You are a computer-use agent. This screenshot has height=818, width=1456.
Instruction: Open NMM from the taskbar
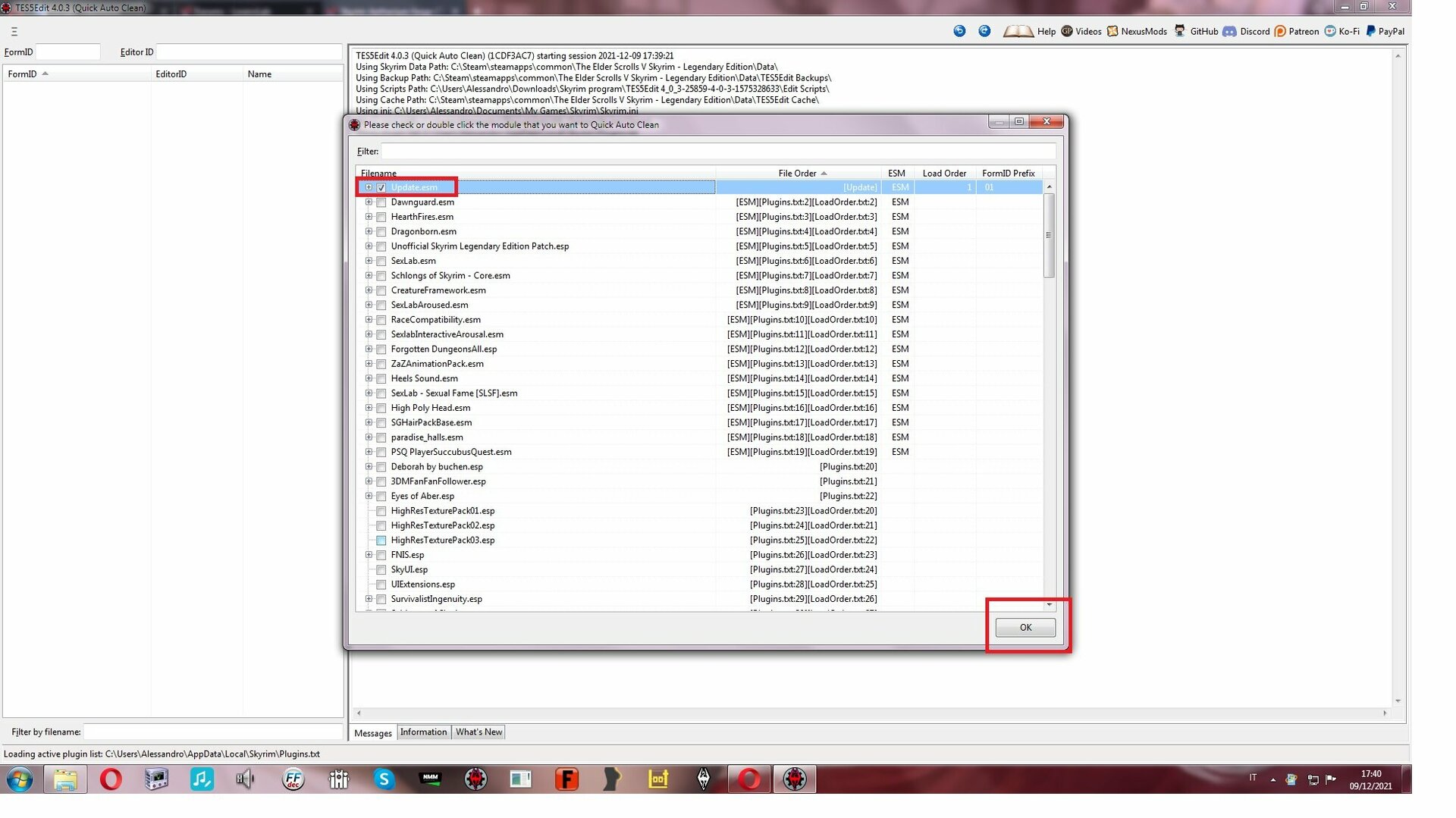pos(430,779)
